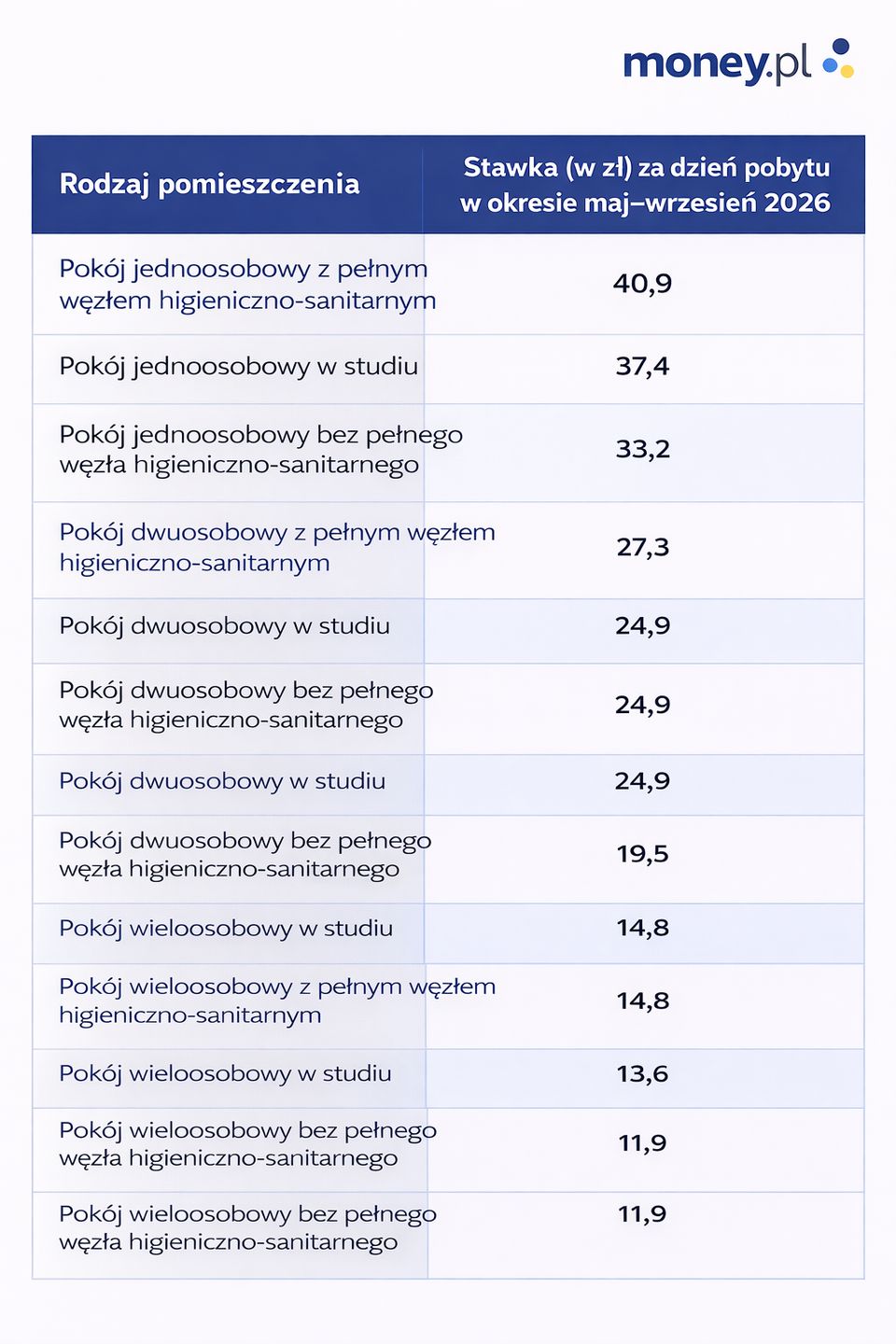This screenshot has height=1344, width=896.
Task: Select the dwuosobowy bez pełnego label priced 19,5
Action: point(245,855)
